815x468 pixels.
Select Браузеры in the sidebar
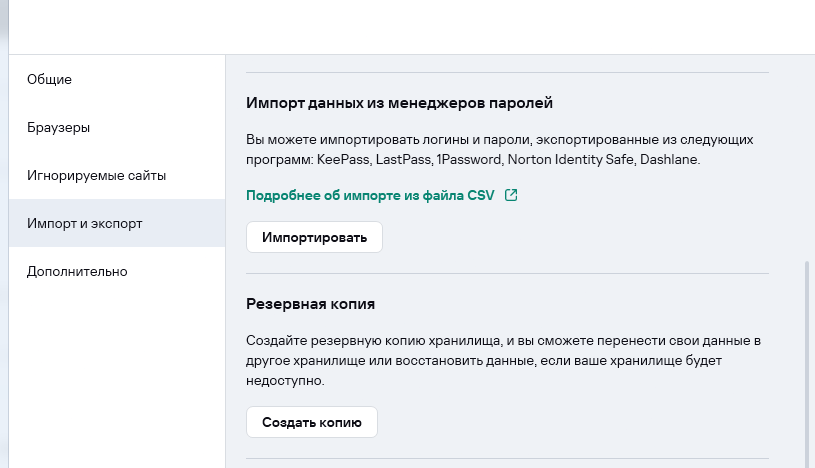(x=59, y=127)
